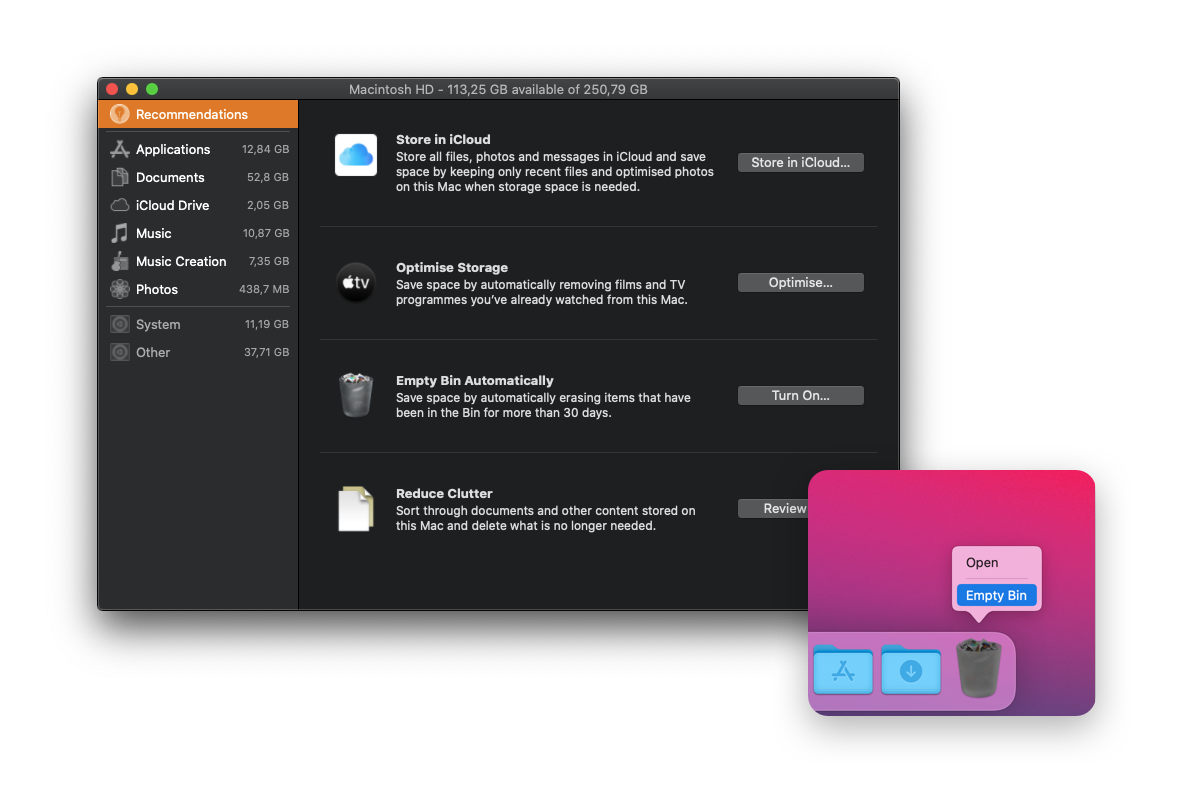Viewport: 1200px width, 800px height.
Task: Click the Reduce Clutter documents icon
Action: pyautogui.click(x=356, y=508)
